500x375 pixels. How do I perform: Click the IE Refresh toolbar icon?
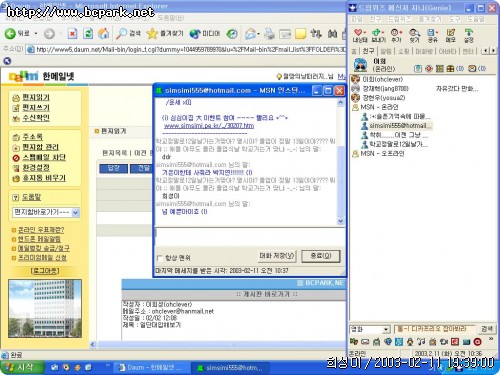pos(88,33)
